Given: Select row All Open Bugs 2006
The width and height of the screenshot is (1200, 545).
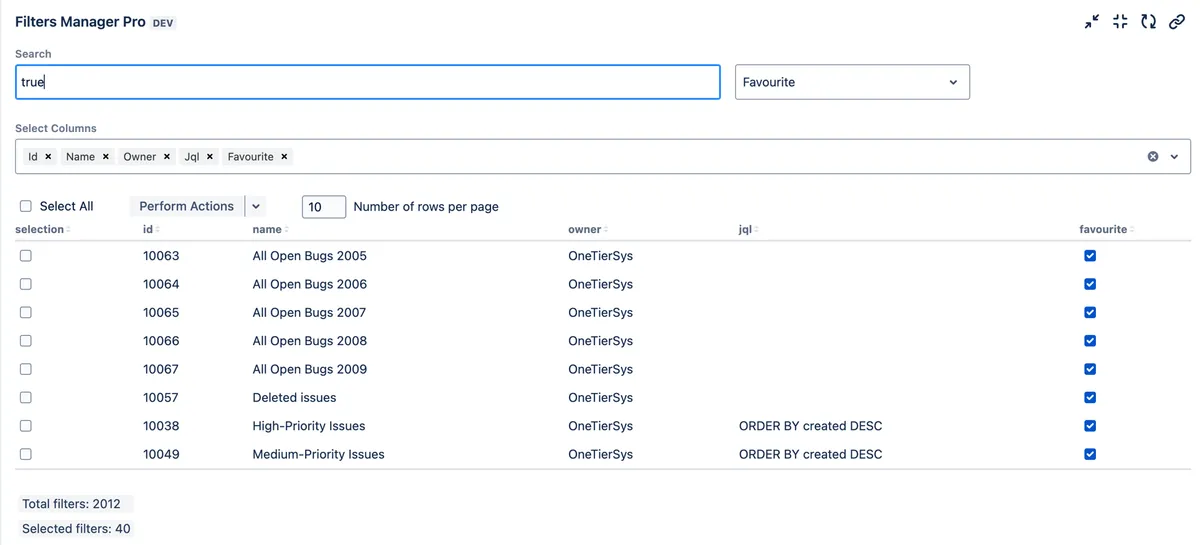Looking at the screenshot, I should pyautogui.click(x=26, y=284).
